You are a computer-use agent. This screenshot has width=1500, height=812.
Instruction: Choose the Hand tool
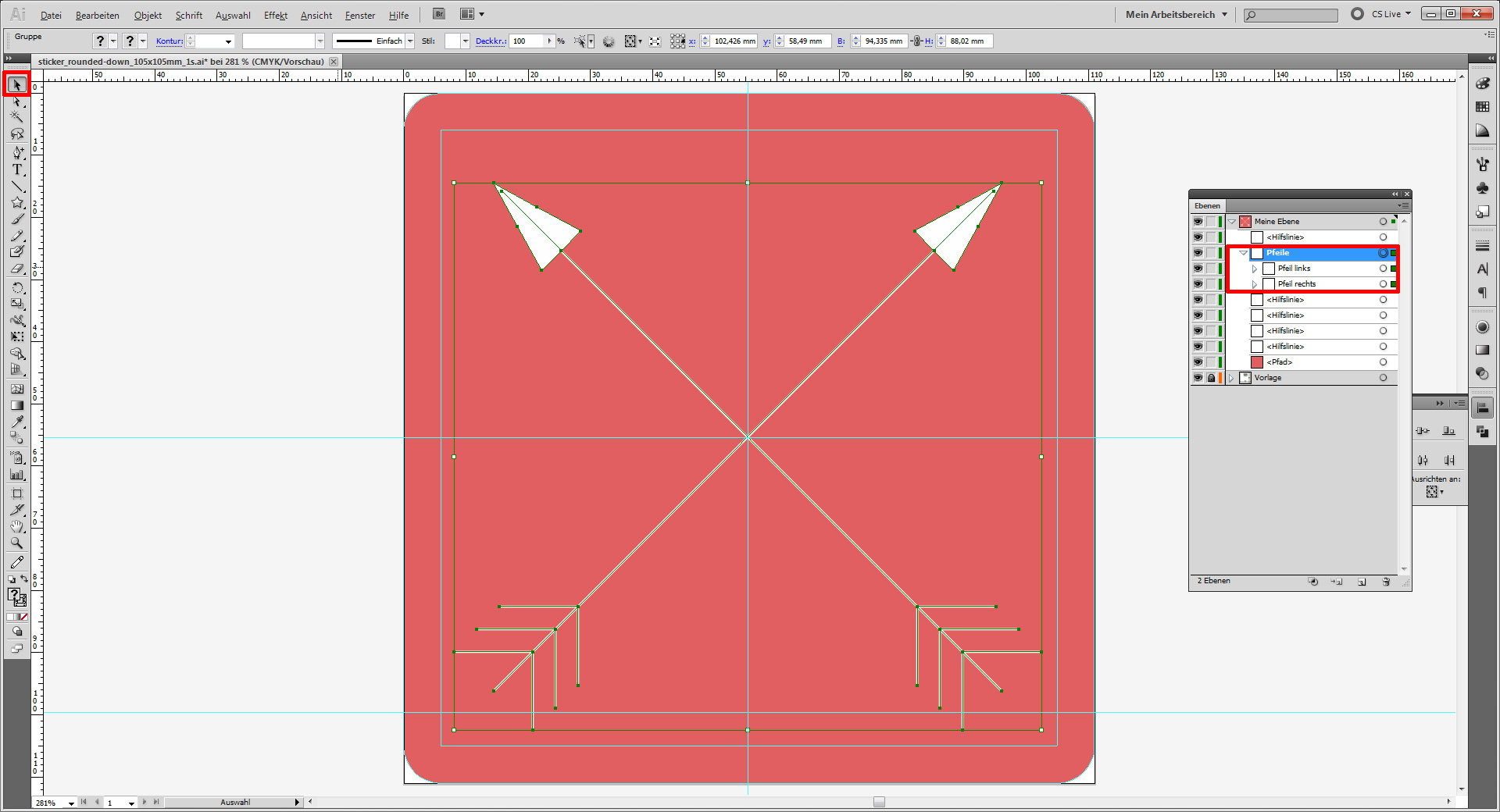pos(17,527)
